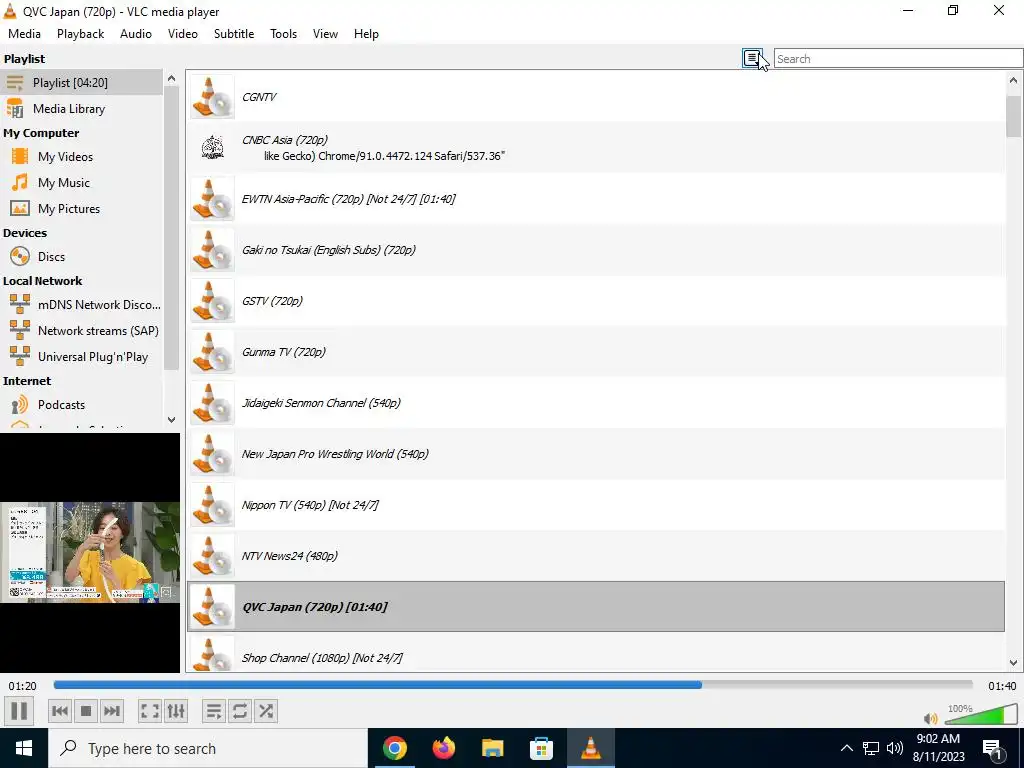1024x768 pixels.
Task: Select QVC Japan (720p) playing entry
Action: 596,606
